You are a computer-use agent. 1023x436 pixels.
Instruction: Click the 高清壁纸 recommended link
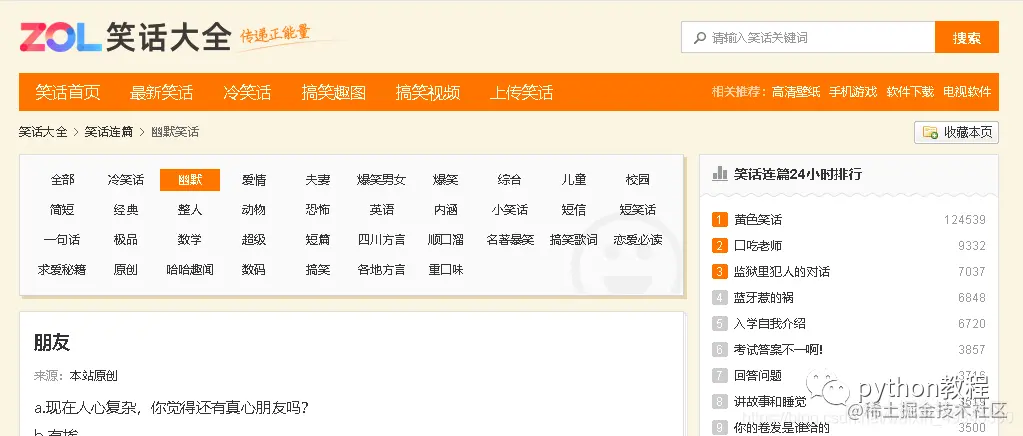click(795, 92)
